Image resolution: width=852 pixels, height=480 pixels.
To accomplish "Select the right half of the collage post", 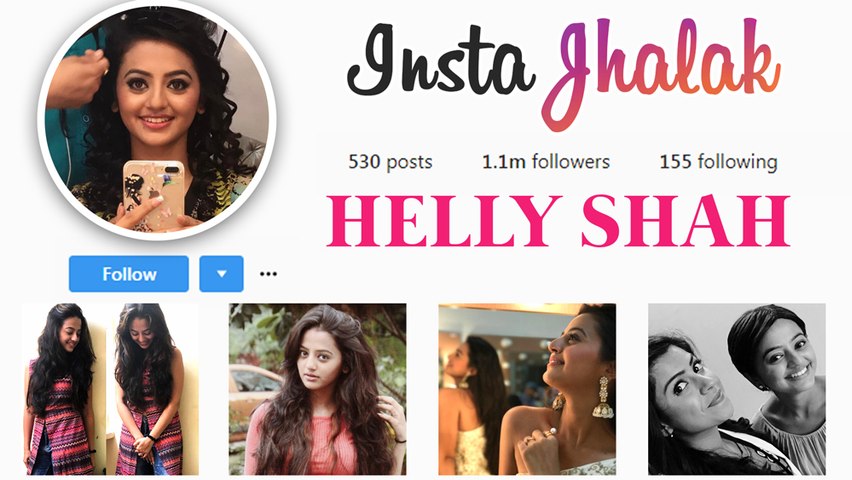I will coord(156,389).
